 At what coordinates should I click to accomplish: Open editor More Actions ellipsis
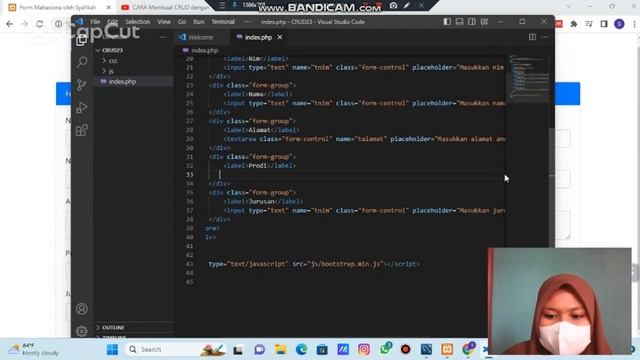tap(544, 37)
